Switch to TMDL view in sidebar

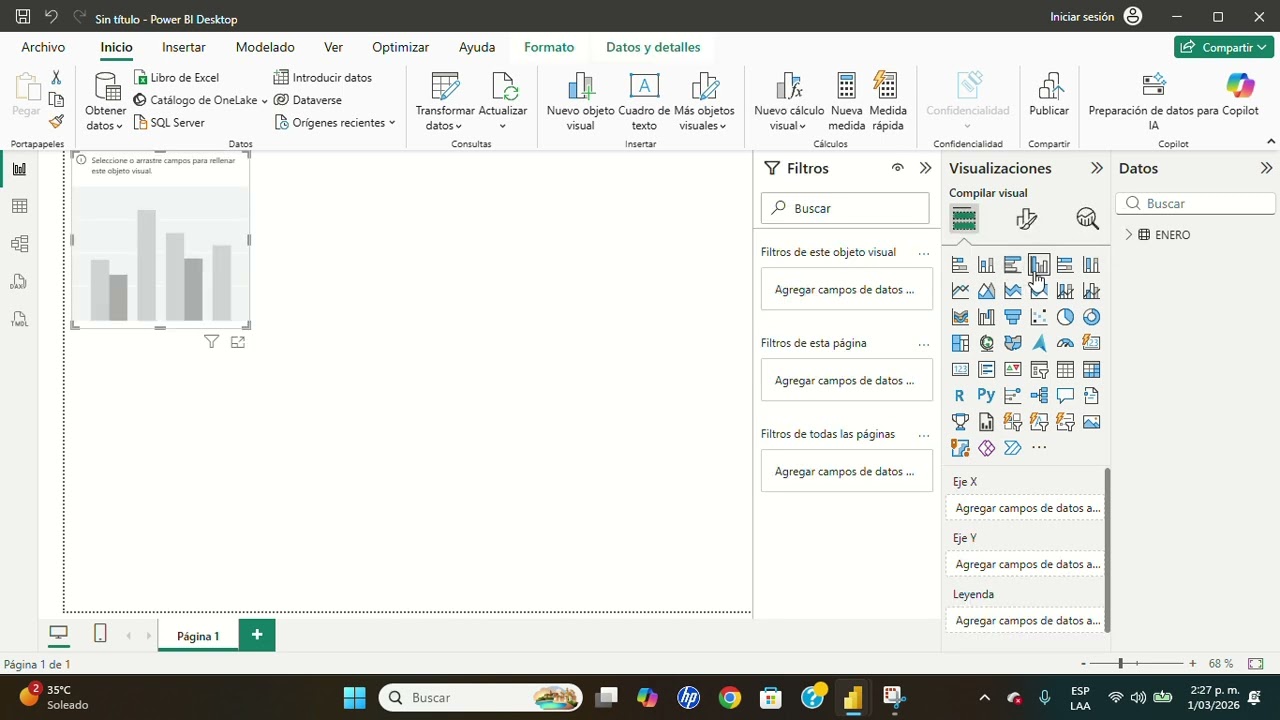19,320
